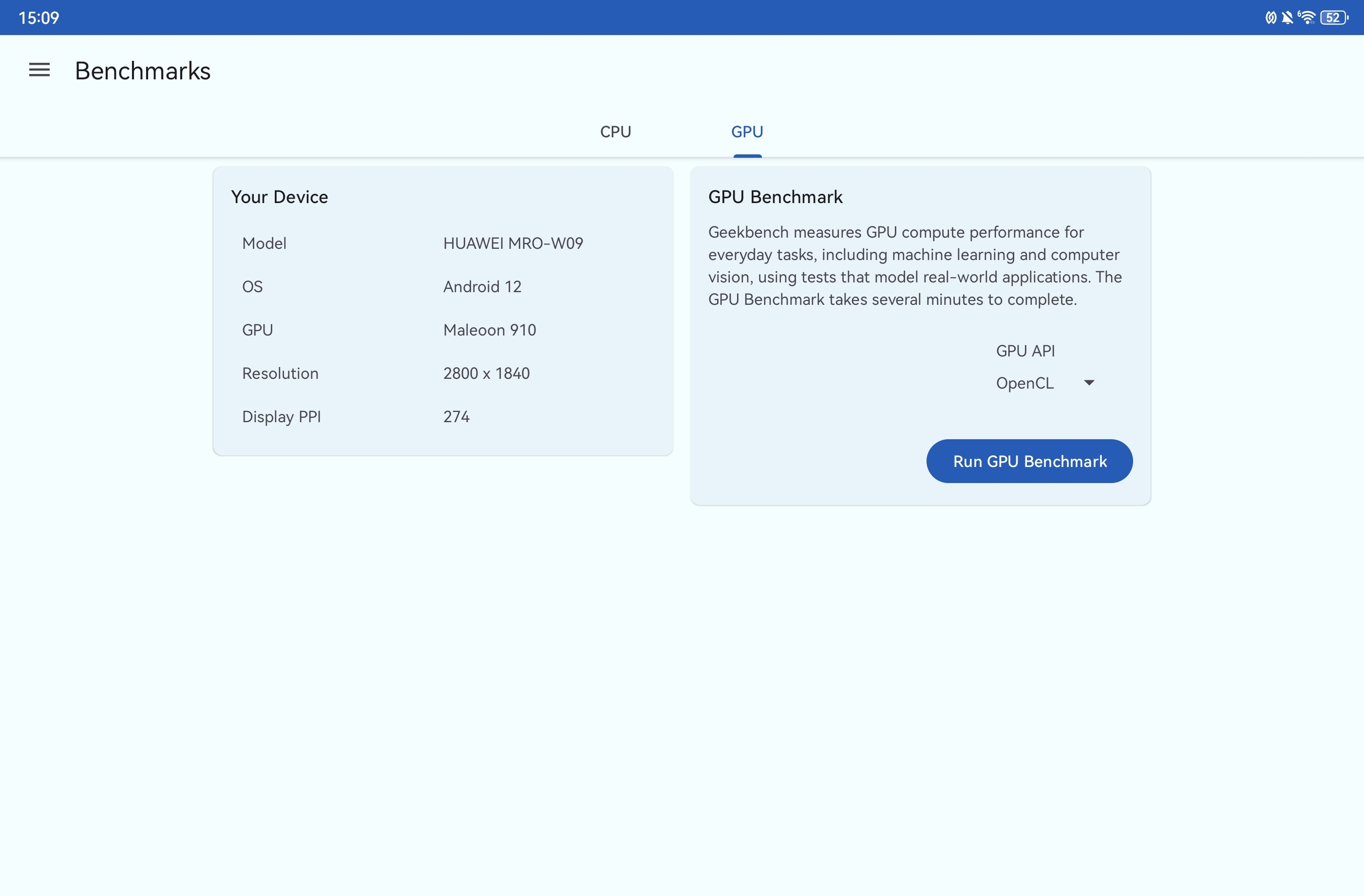Viewport: 1364px width, 896px height.
Task: Select the 2800 x 1840 resolution value
Action: tap(486, 373)
